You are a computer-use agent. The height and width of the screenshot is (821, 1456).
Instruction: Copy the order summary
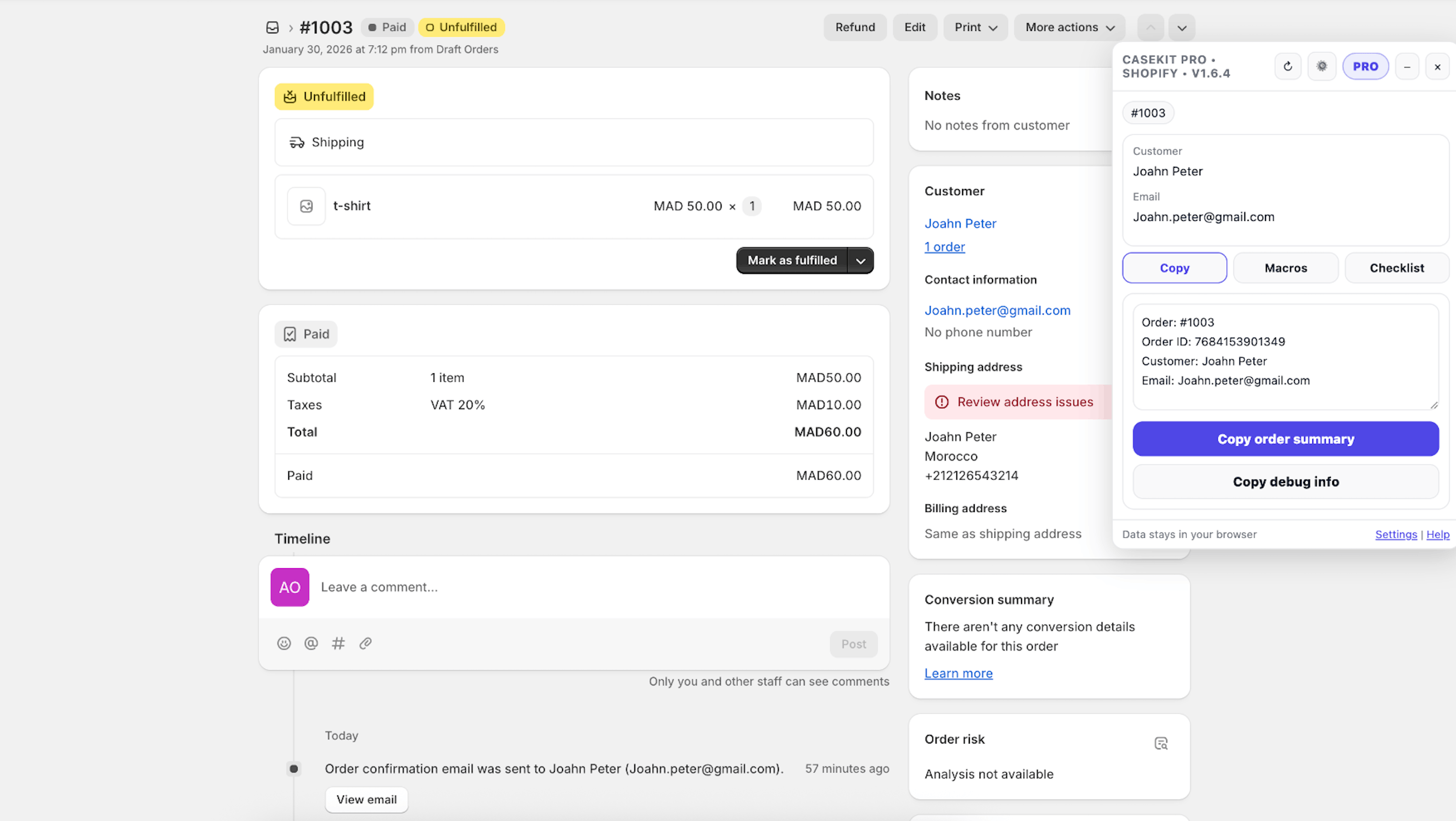[1285, 439]
